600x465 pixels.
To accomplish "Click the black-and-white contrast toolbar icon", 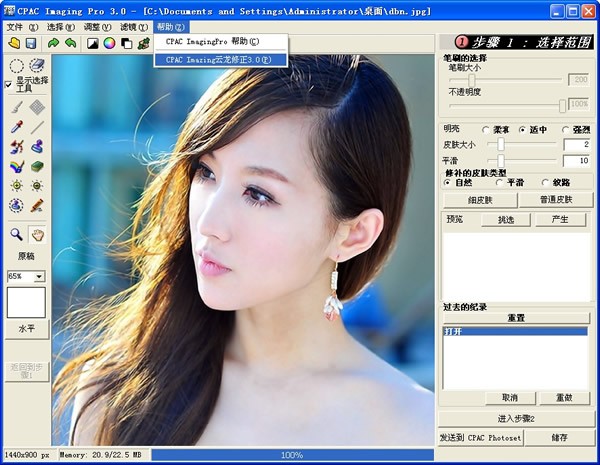I will tap(93, 43).
